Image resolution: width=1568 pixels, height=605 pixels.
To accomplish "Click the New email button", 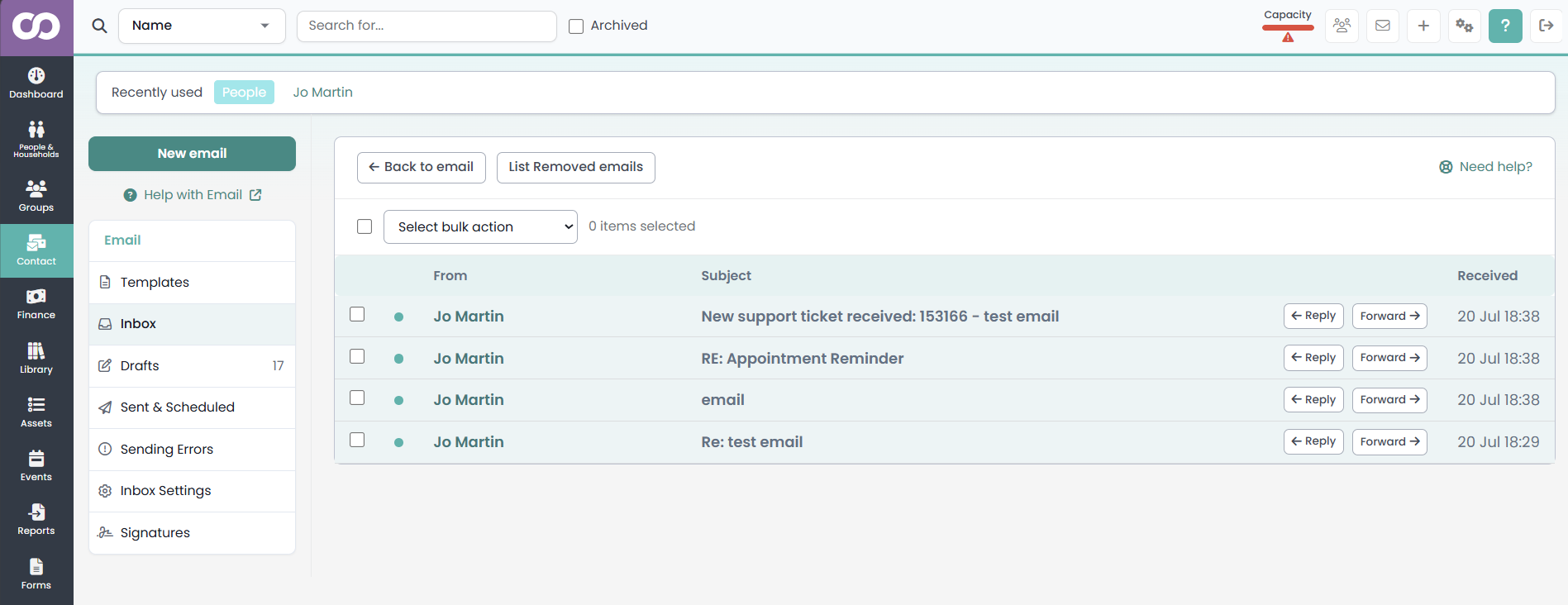I will point(192,154).
